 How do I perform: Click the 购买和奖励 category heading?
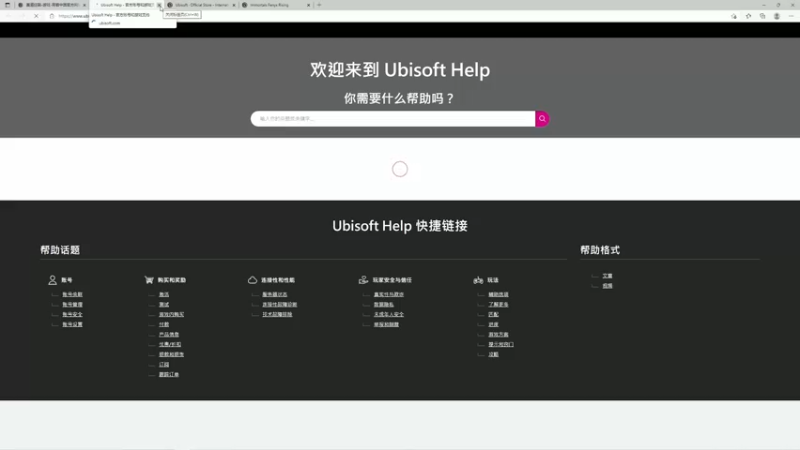point(171,280)
